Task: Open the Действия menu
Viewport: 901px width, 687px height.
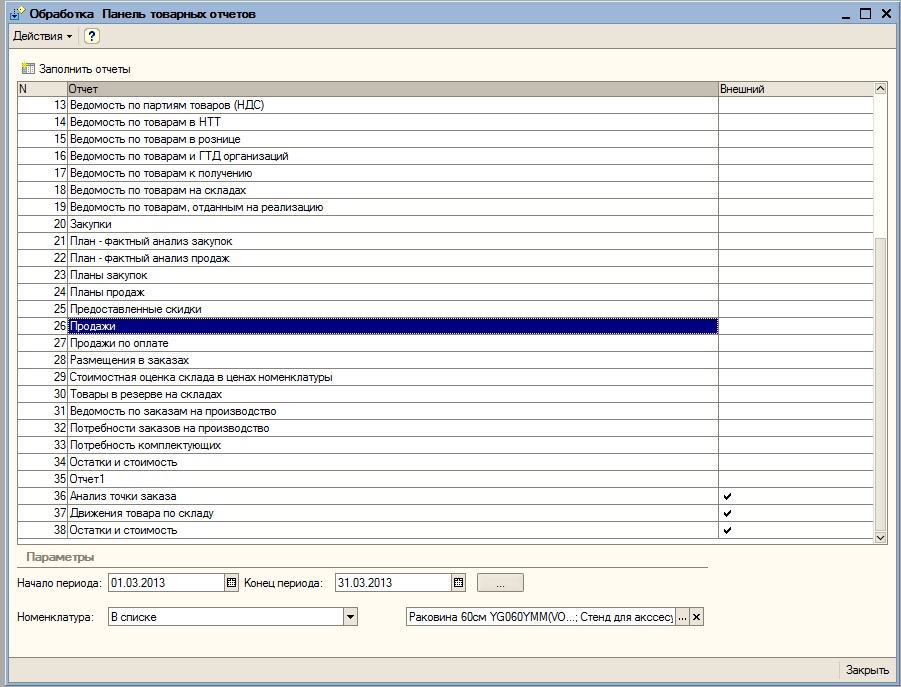Action: 43,36
